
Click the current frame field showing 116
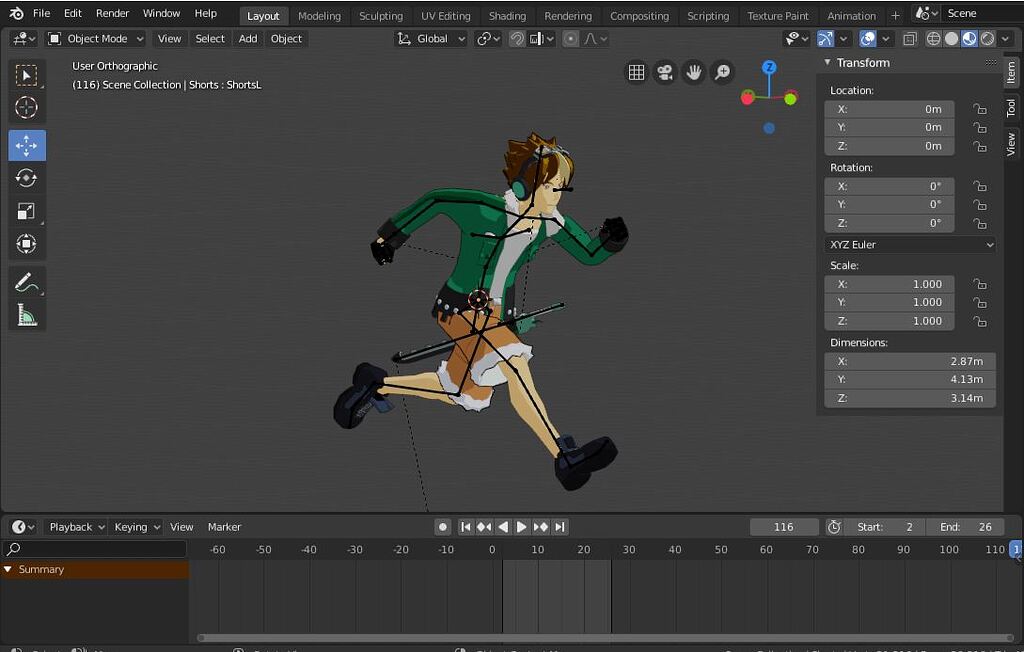point(784,526)
